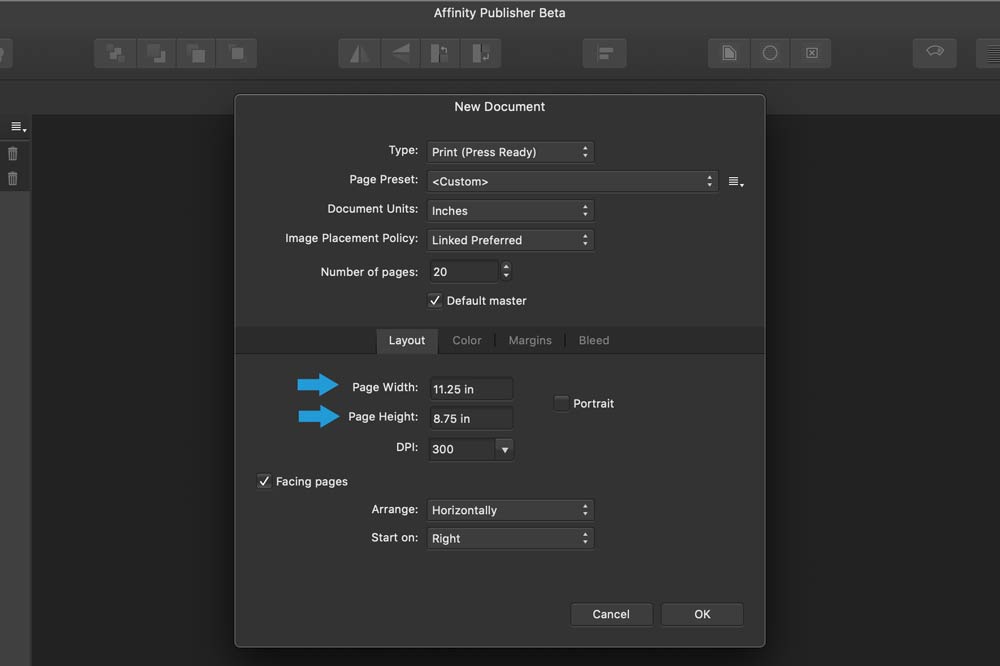Viewport: 1000px width, 666px height.
Task: Click the Forward One arrange toolbar icon
Action: (x=196, y=54)
